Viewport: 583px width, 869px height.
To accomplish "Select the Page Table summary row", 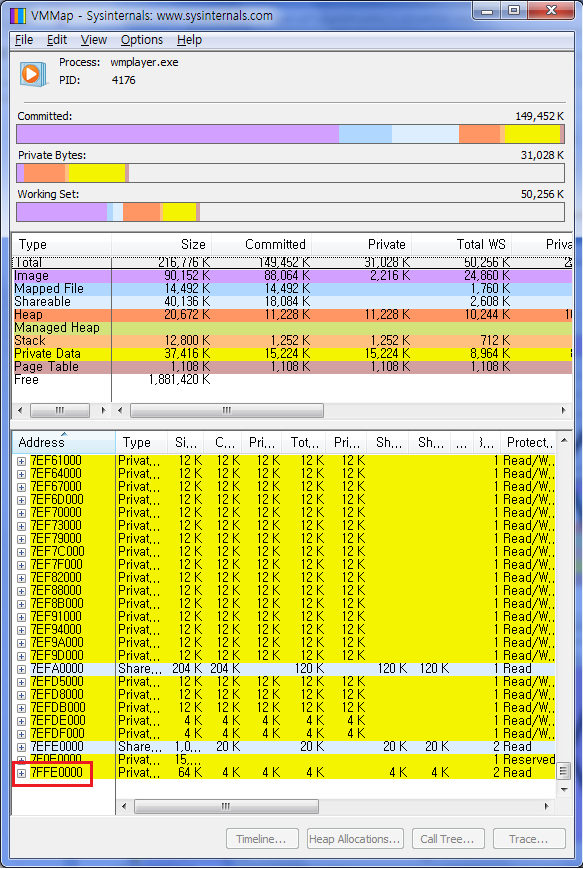I will click(x=292, y=366).
